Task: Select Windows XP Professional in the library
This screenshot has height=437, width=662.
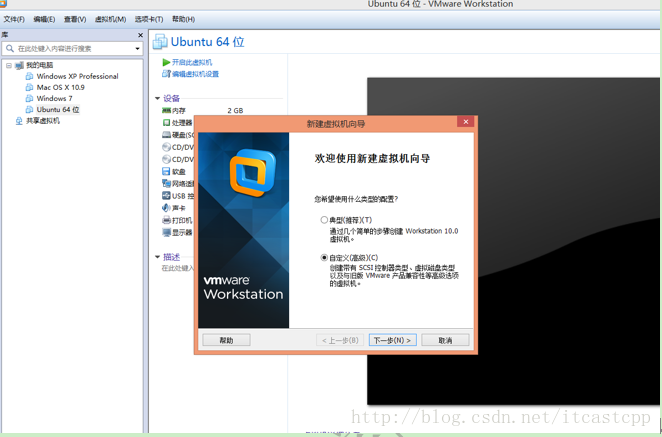Action: 77,76
